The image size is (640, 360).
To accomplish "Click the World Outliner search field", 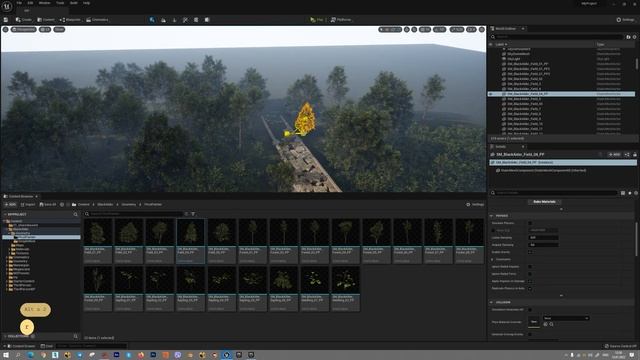I will (x=558, y=37).
